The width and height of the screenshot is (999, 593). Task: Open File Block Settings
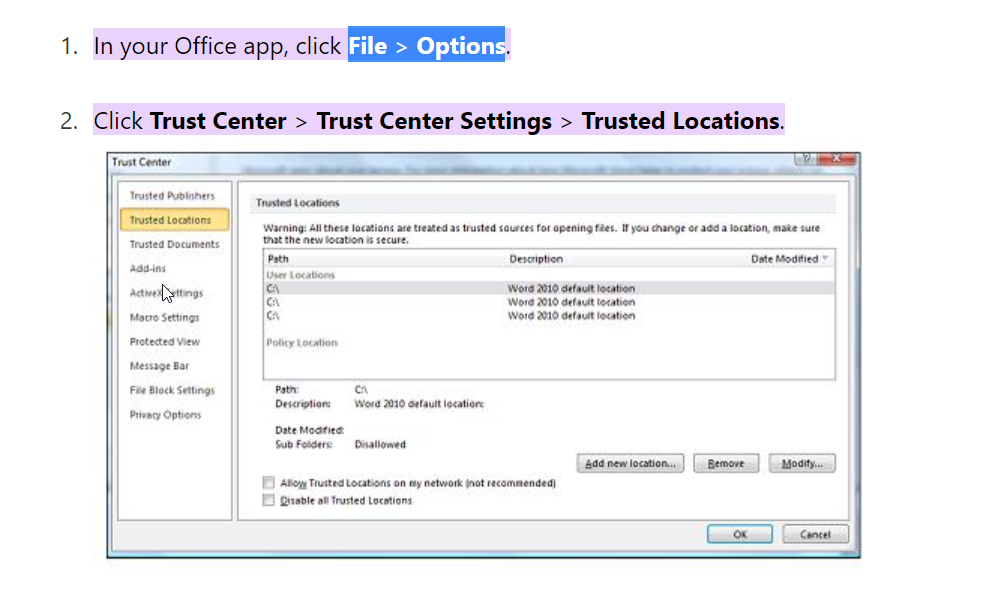(x=172, y=390)
